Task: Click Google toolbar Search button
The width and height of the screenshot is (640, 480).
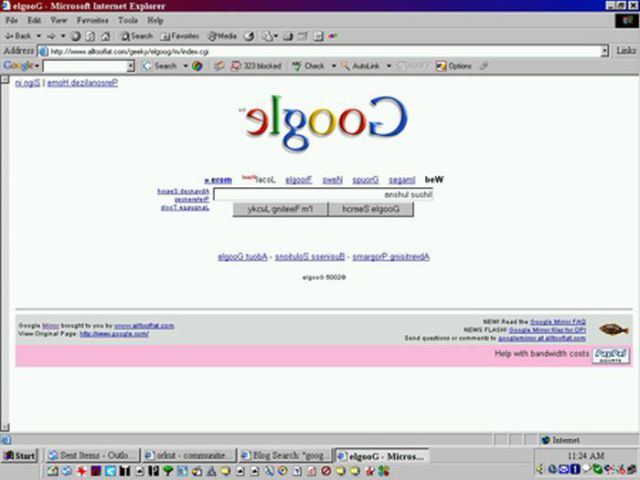Action: 159,66
